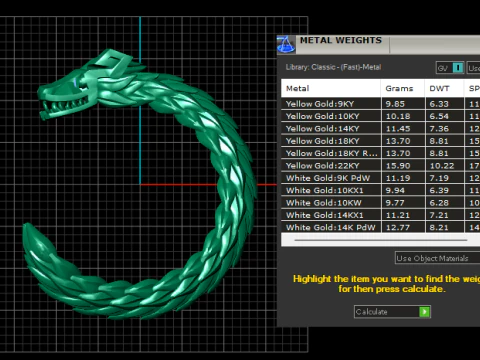This screenshot has width=480, height=360.
Task: Click the 11.21 grams value
Action: click(398, 215)
